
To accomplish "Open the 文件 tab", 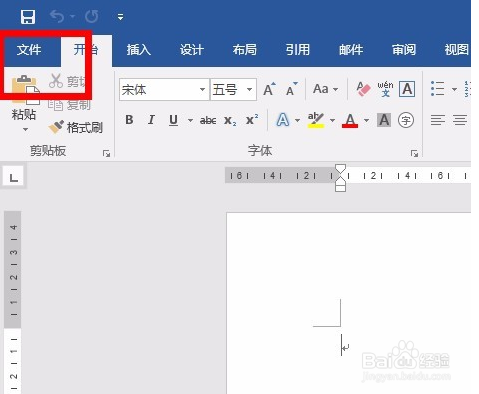I will coord(29,50).
